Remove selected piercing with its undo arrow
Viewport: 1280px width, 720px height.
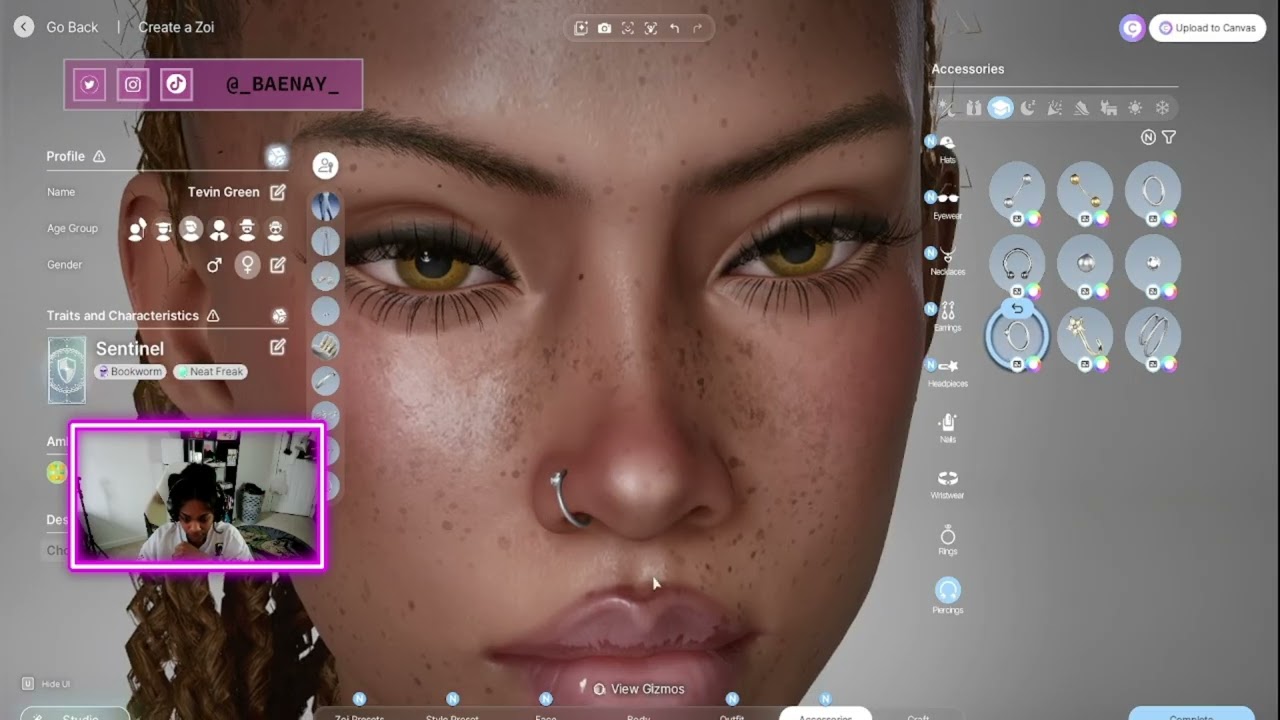coord(1017,308)
